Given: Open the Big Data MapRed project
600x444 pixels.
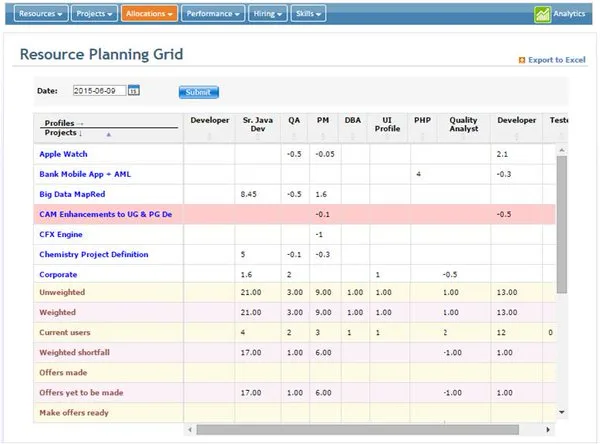Looking at the screenshot, I should [x=72, y=194].
